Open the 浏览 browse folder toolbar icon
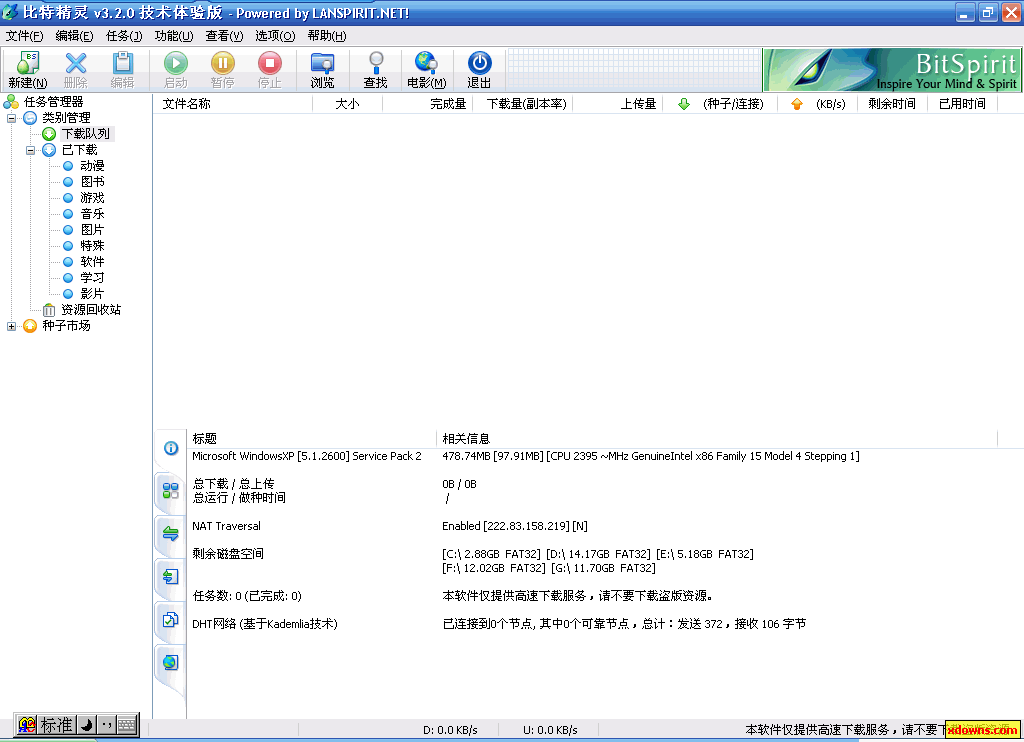This screenshot has width=1024, height=742. pyautogui.click(x=323, y=69)
